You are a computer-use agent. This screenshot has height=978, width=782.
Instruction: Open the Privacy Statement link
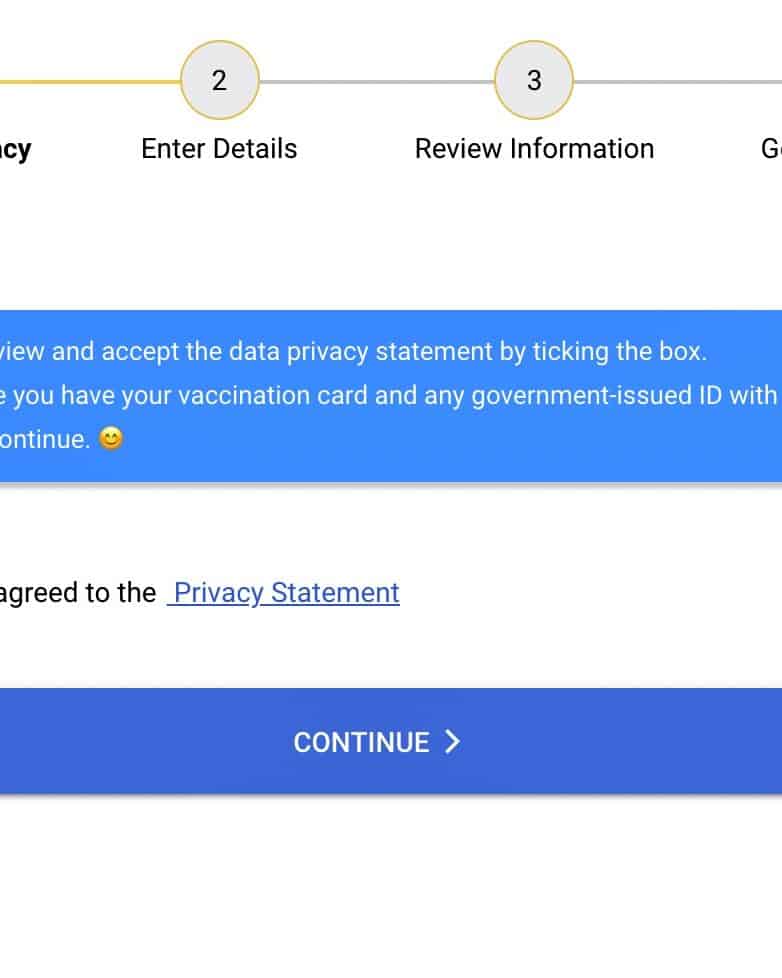286,593
